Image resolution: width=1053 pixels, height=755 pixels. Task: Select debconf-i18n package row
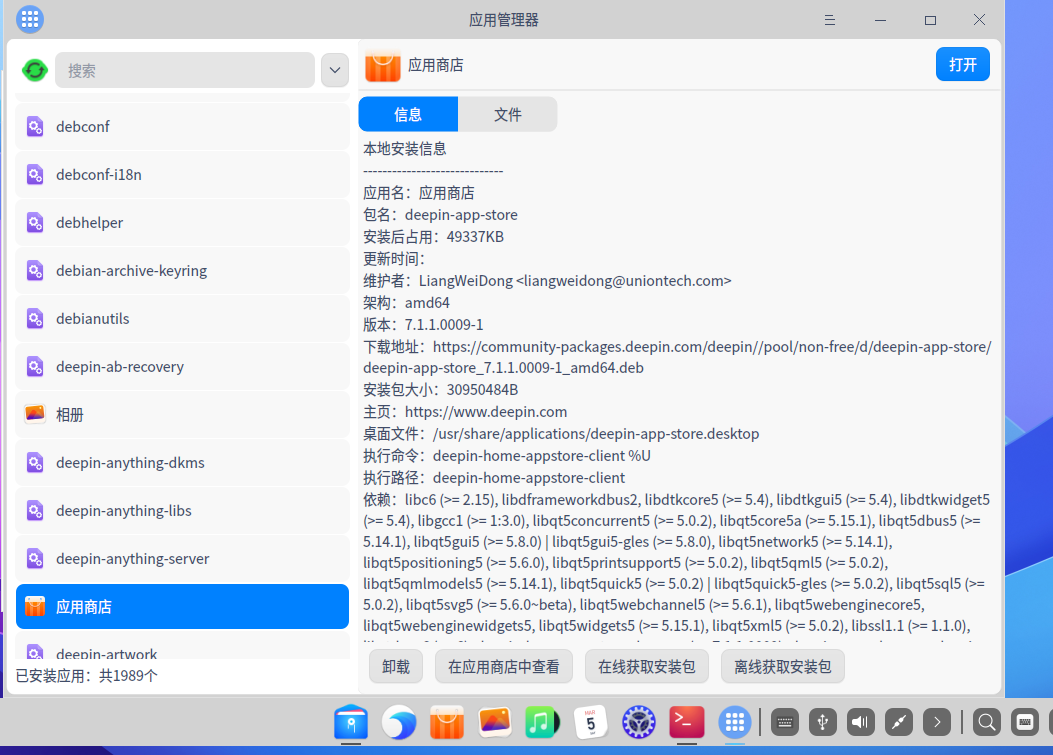pyautogui.click(x=182, y=175)
